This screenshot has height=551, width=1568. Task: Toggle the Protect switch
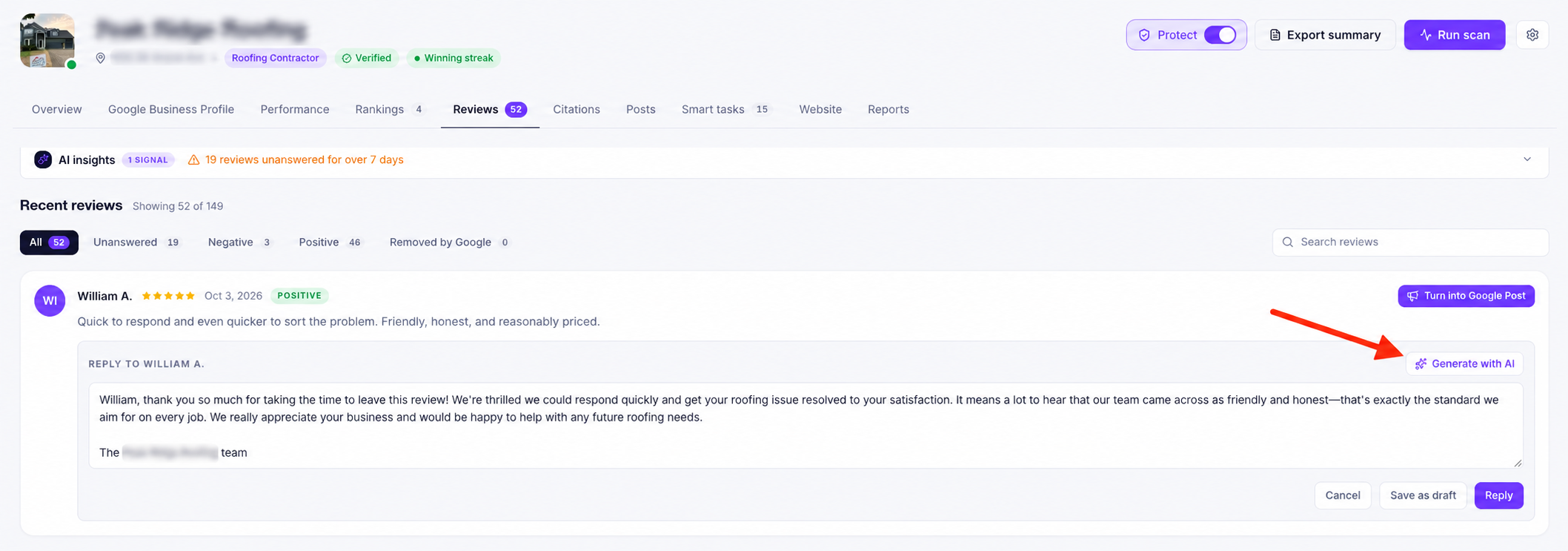pyautogui.click(x=1220, y=35)
